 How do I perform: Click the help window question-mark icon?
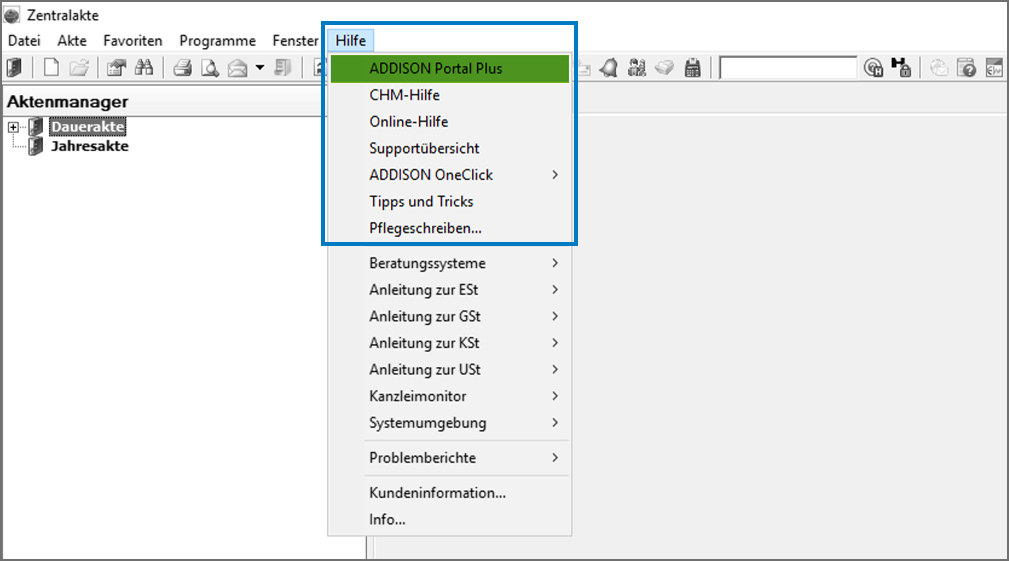(967, 68)
